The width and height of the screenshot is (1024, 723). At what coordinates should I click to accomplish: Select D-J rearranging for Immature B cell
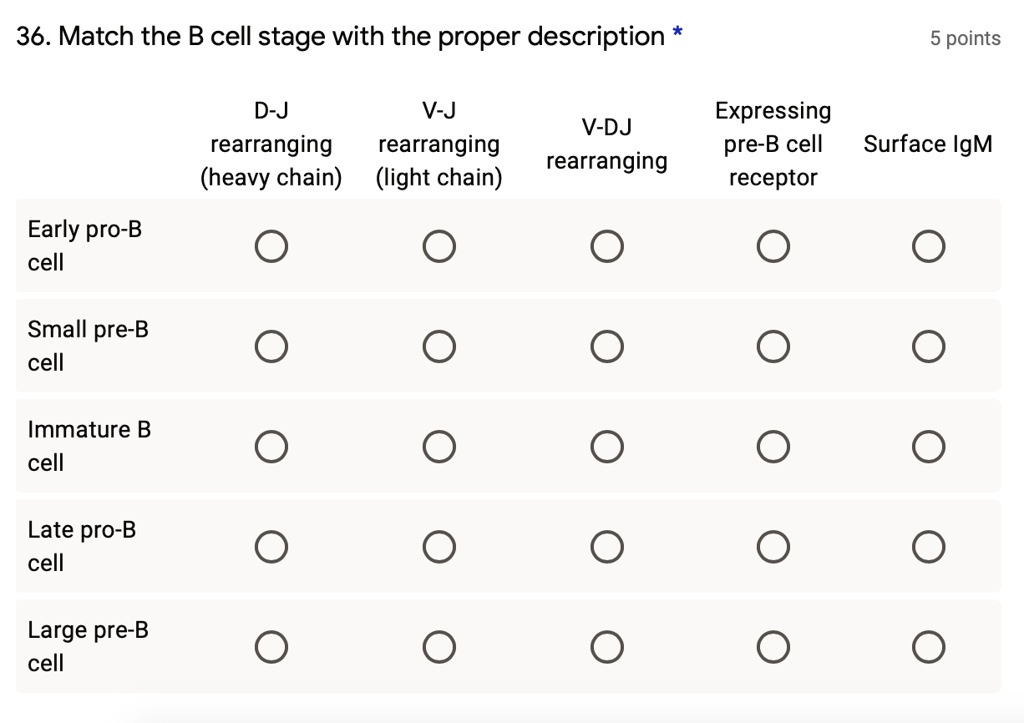(x=271, y=446)
